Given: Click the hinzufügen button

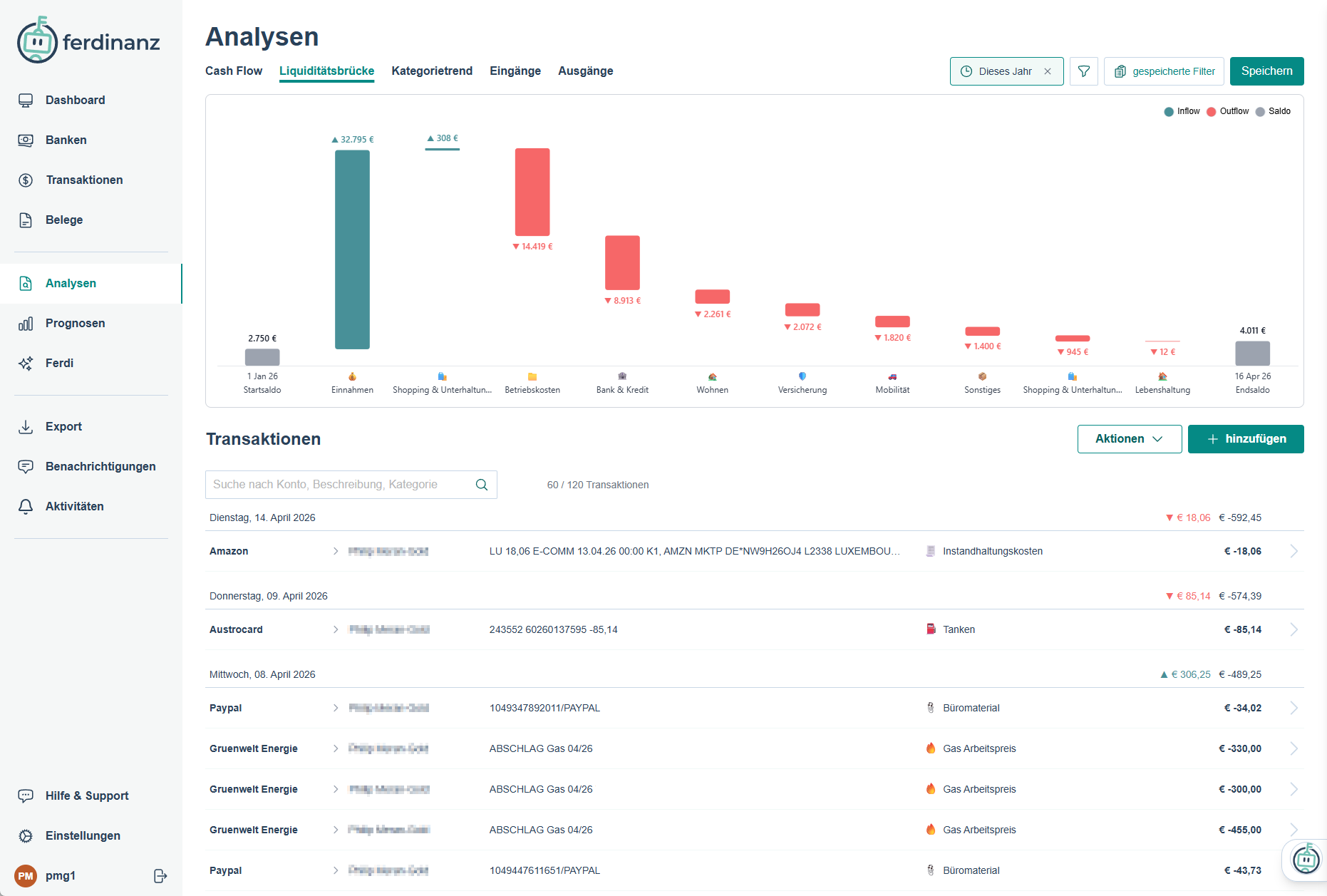Looking at the screenshot, I should [x=1246, y=439].
